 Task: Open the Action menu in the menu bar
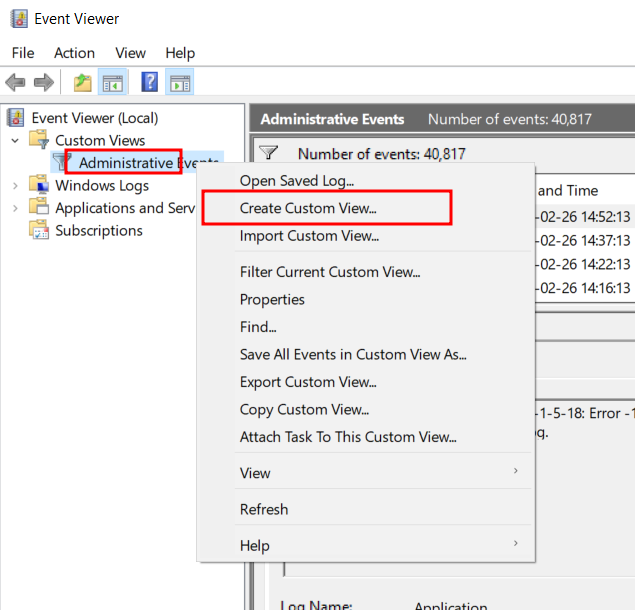(74, 53)
